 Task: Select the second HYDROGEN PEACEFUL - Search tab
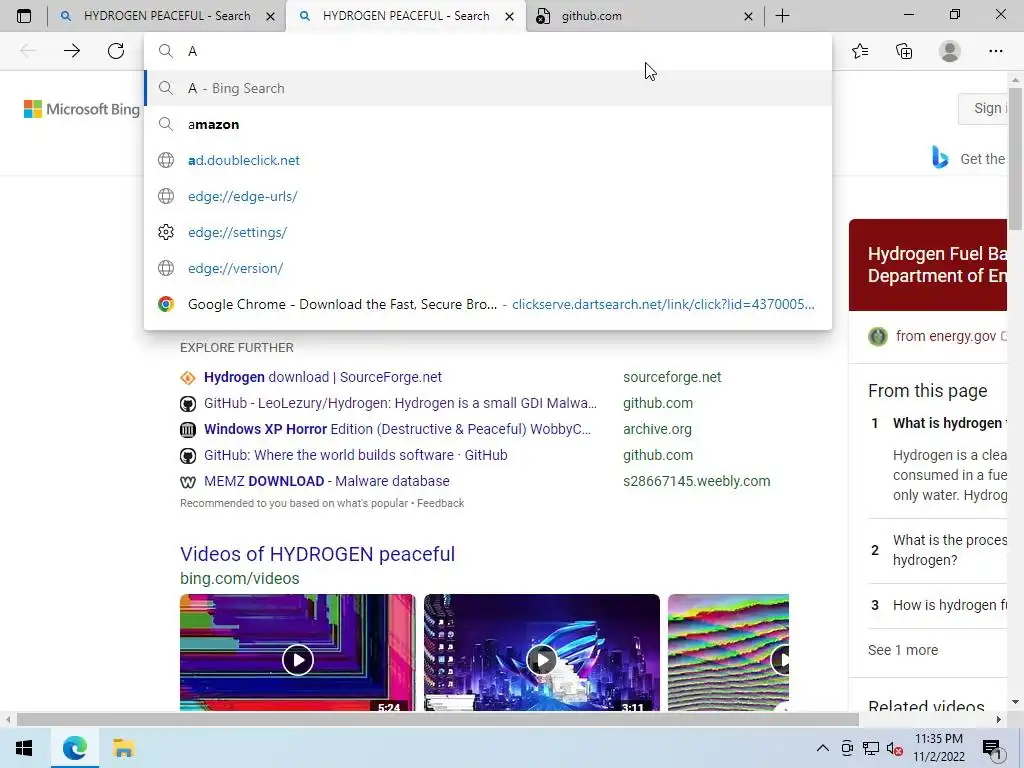pyautogui.click(x=405, y=16)
